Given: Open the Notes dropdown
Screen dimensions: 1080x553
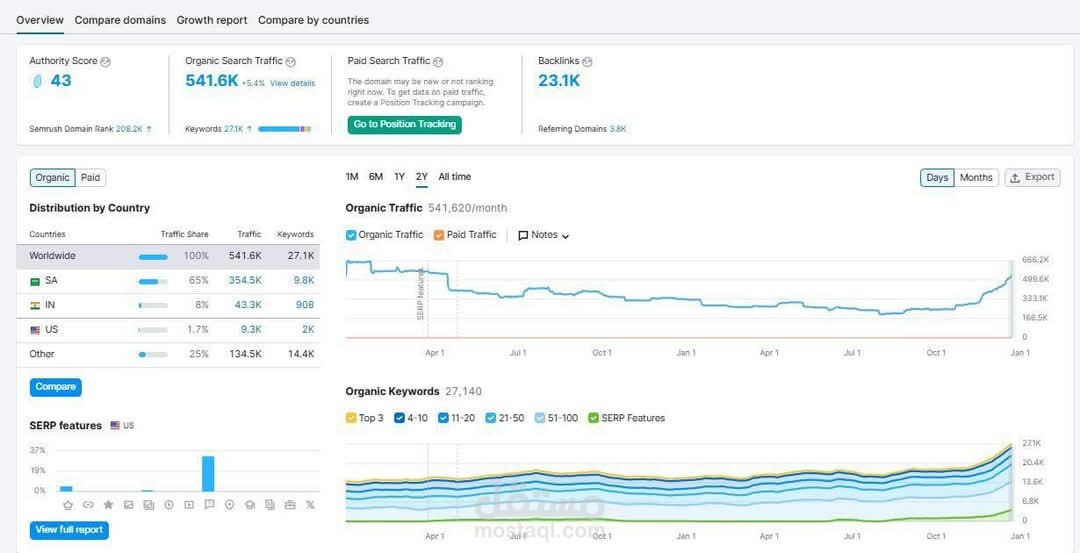Looking at the screenshot, I should click(544, 235).
